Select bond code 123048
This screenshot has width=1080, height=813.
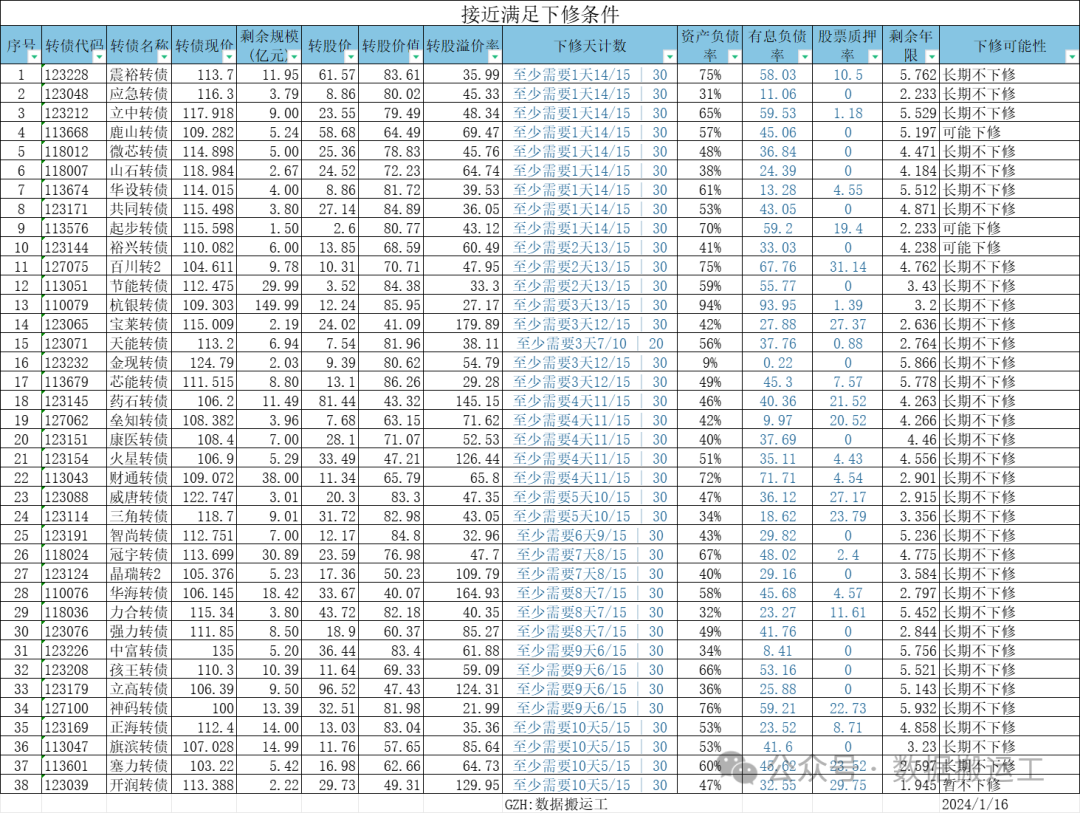coord(74,94)
